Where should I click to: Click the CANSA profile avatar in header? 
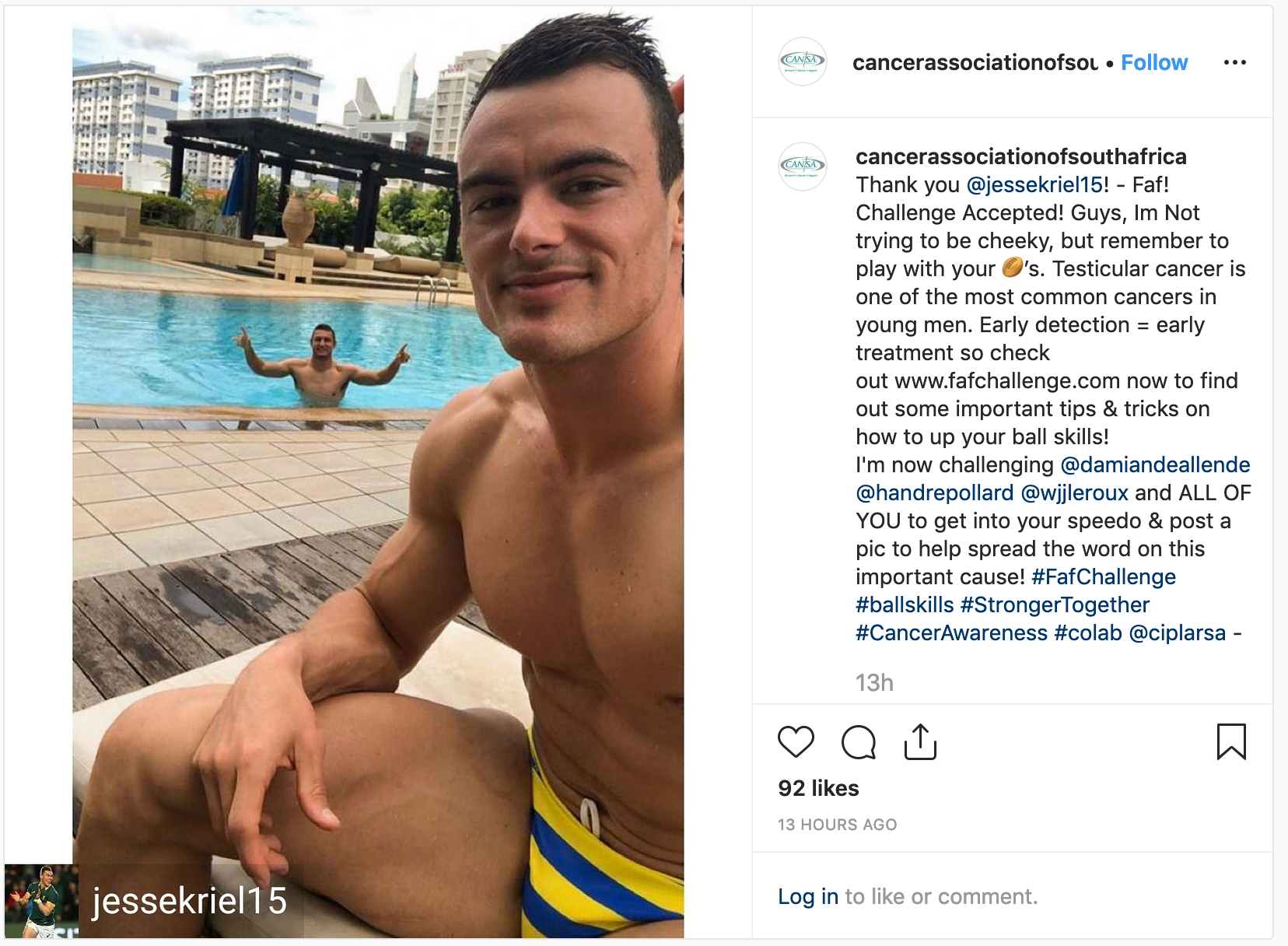[x=802, y=61]
